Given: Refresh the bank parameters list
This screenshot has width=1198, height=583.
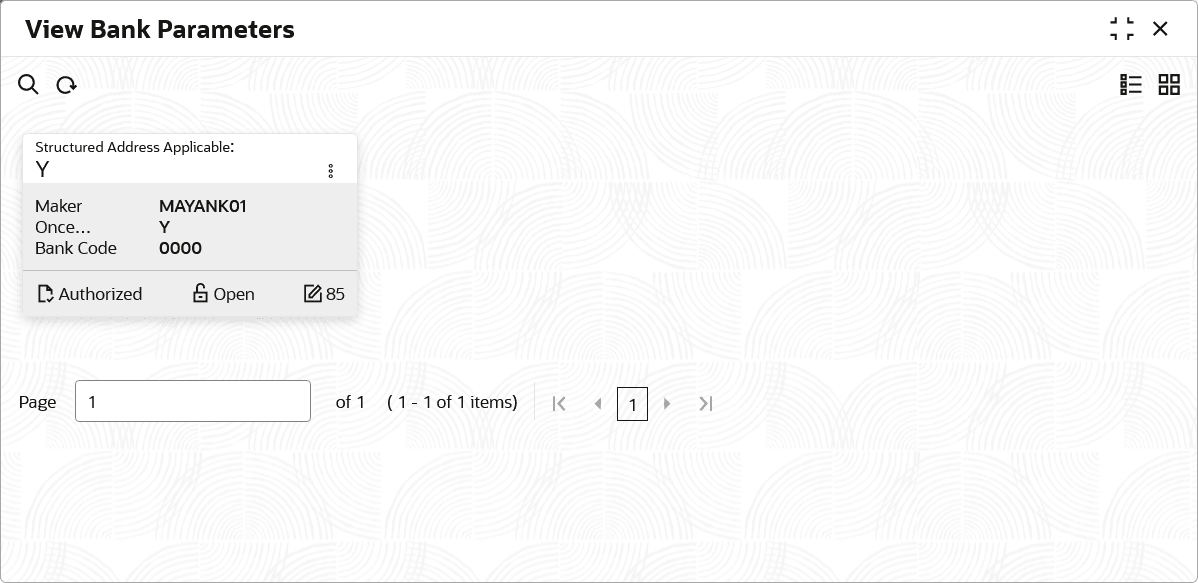Looking at the screenshot, I should [x=66, y=85].
